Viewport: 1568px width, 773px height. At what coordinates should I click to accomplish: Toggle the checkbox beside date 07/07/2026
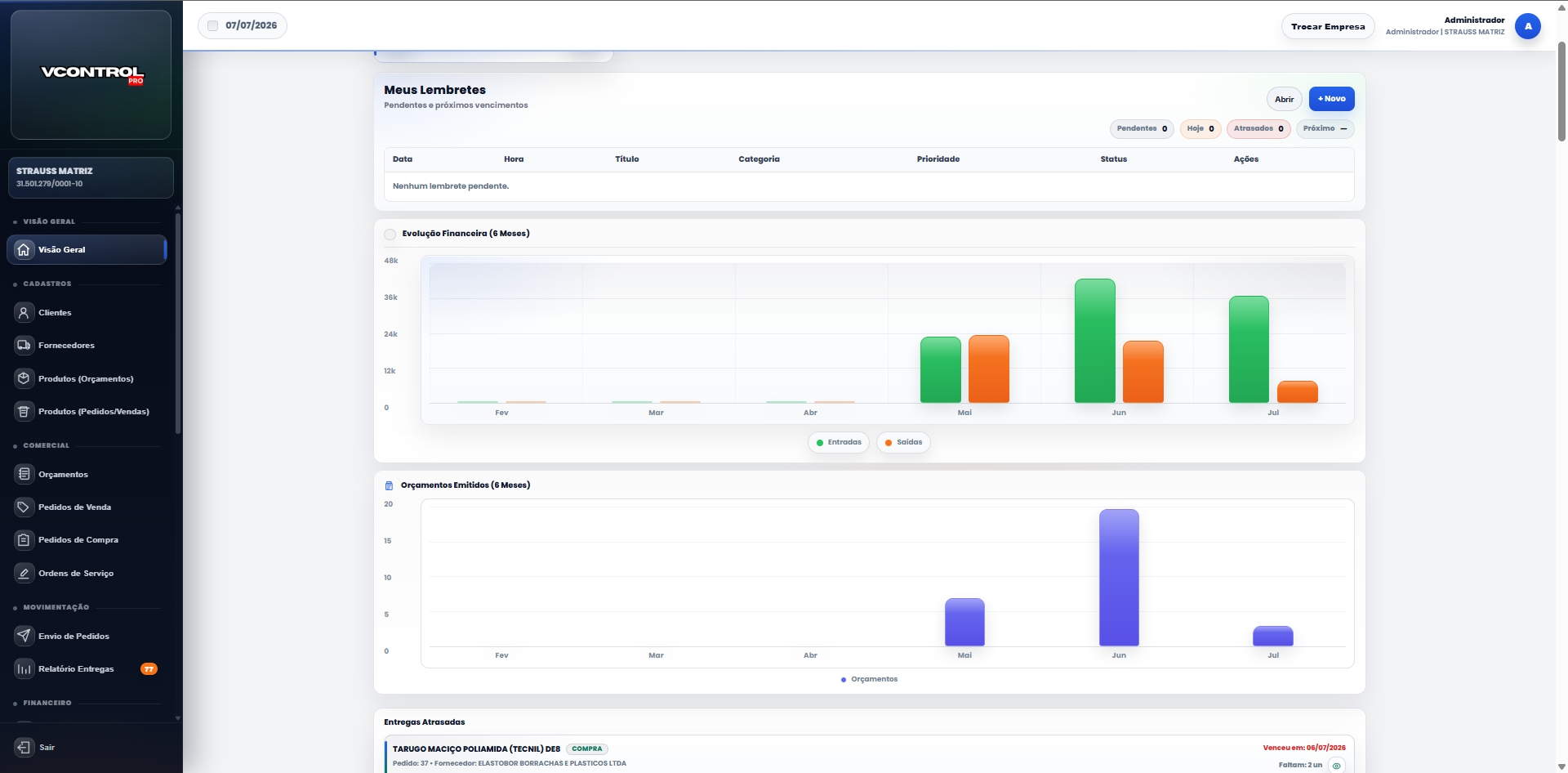tap(213, 25)
